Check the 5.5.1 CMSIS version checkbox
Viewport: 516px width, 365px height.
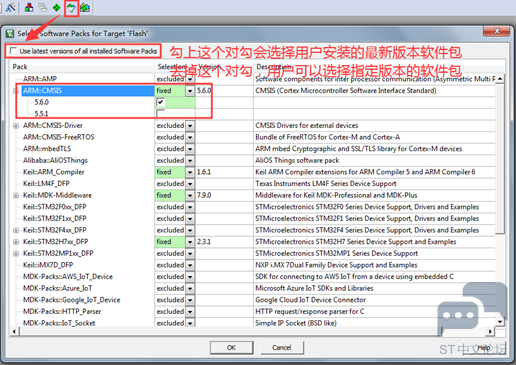(x=160, y=114)
